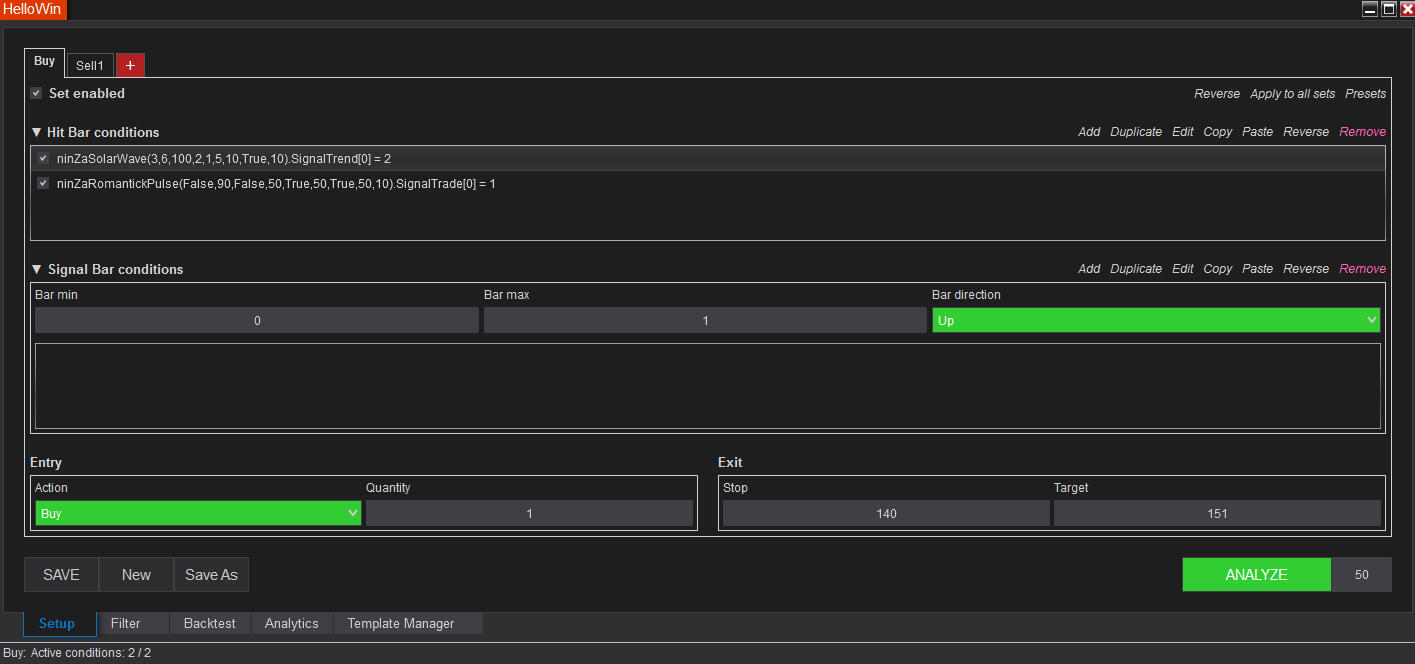Uncheck the ninZaSolarWave condition checkbox

click(x=43, y=158)
